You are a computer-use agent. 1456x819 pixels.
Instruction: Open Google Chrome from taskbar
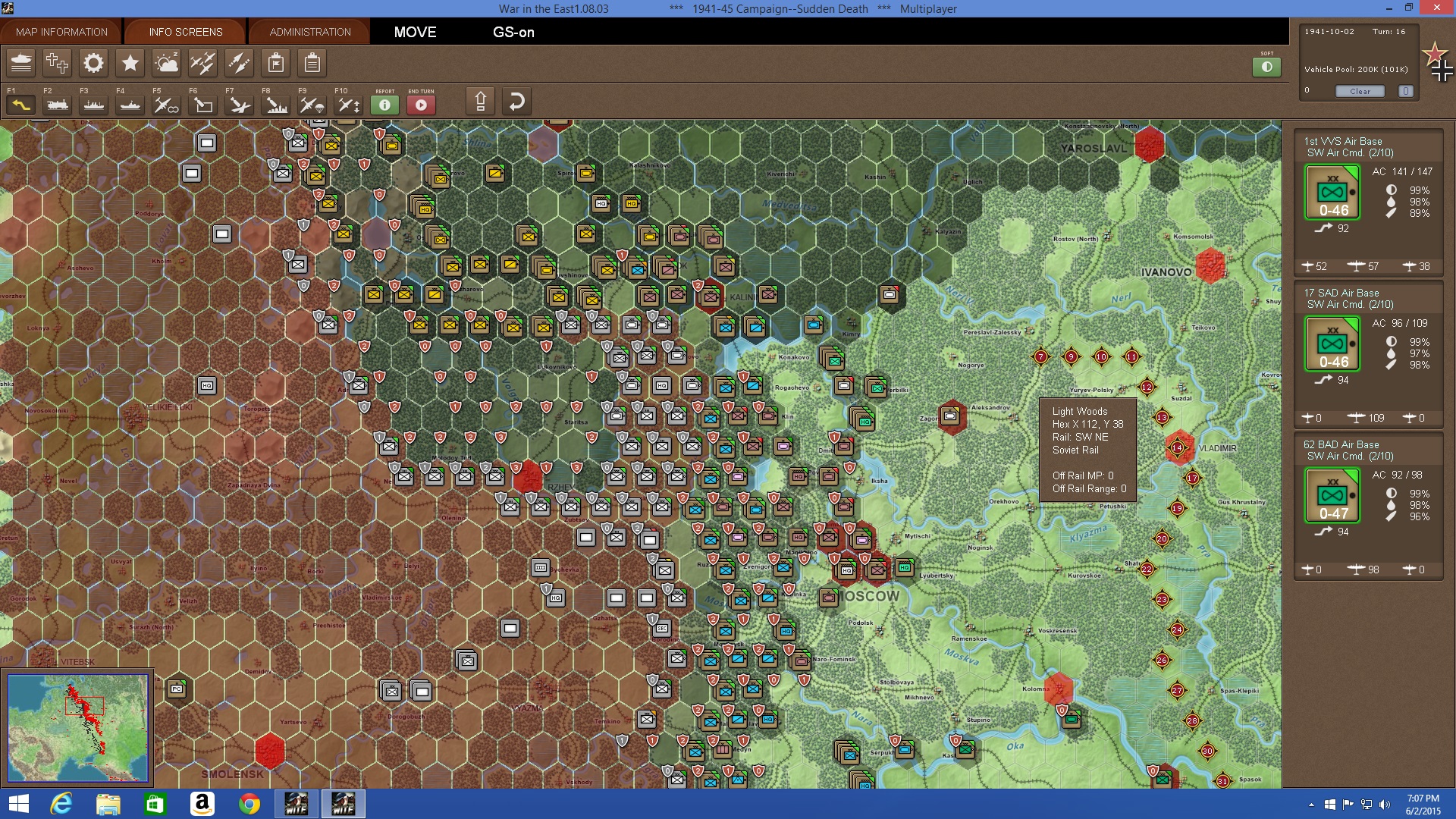point(249,804)
